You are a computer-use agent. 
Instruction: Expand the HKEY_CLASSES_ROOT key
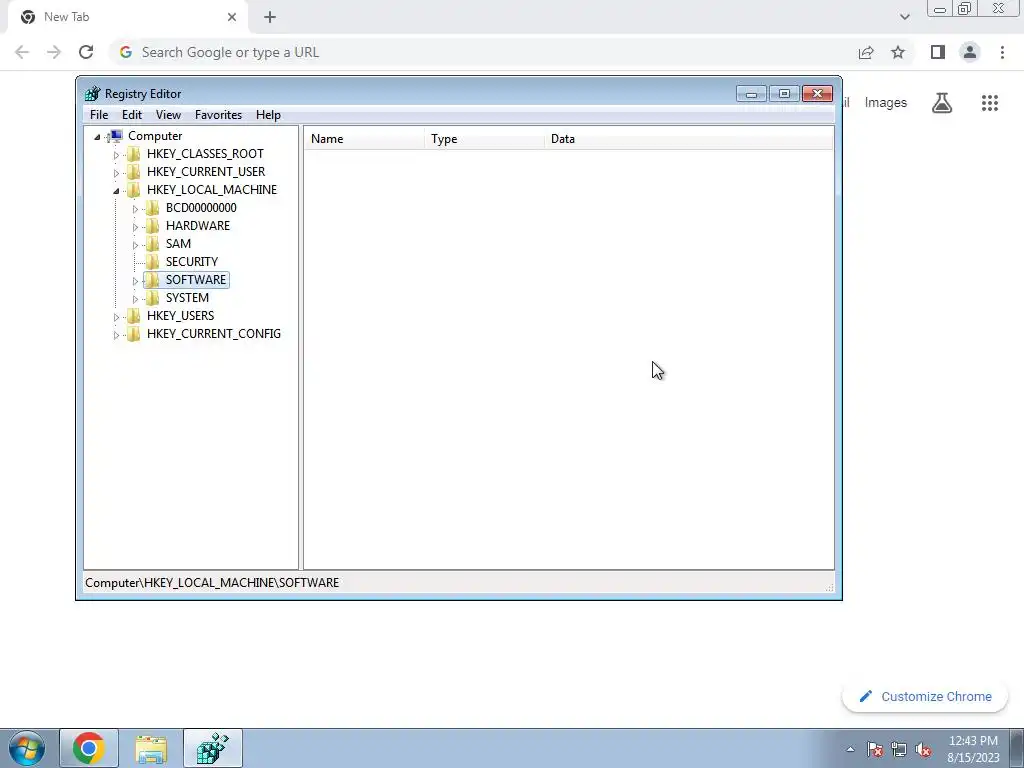point(116,155)
